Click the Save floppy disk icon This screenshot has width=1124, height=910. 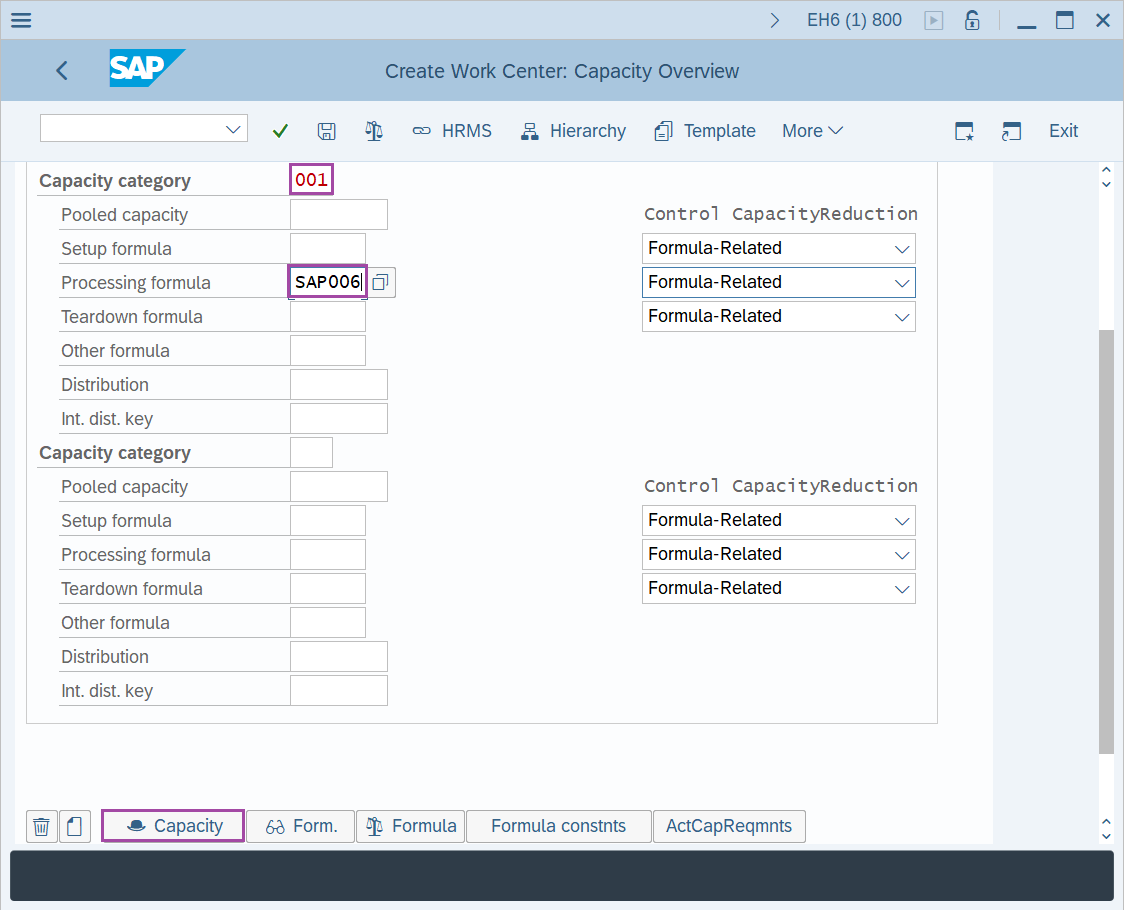click(x=326, y=131)
